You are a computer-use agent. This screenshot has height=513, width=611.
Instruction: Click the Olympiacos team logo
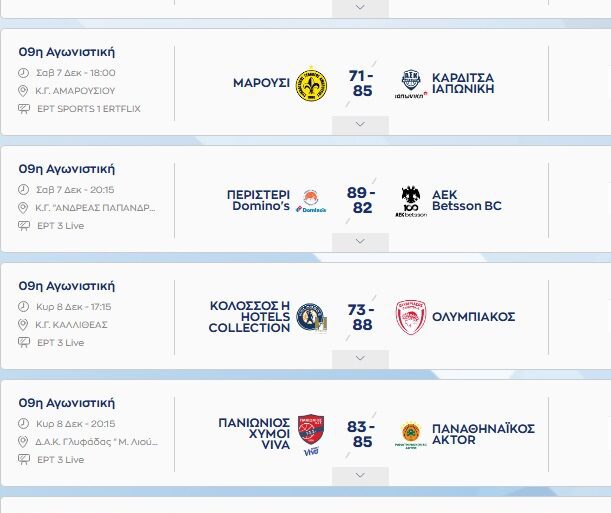(x=411, y=317)
